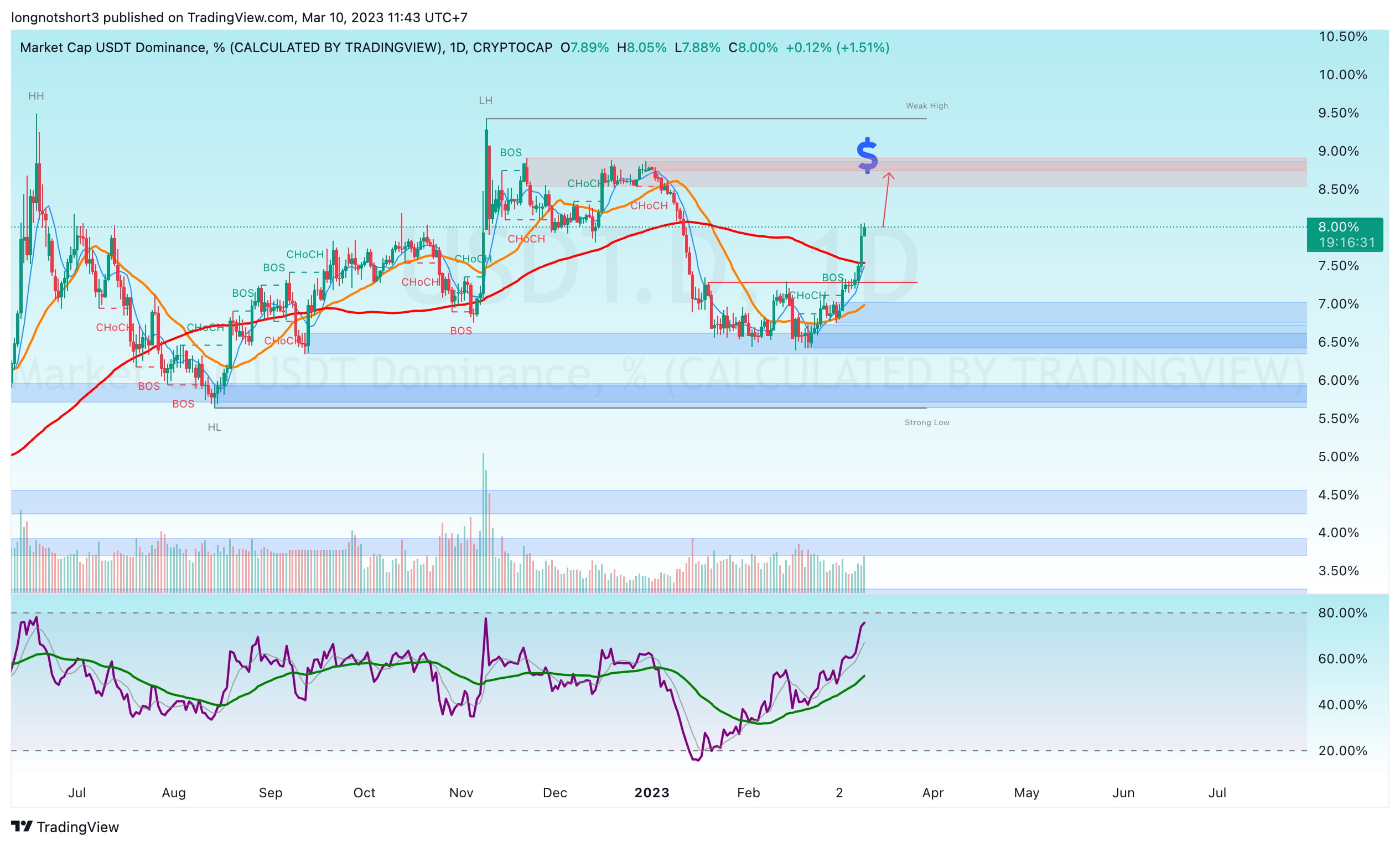Click the 6.00% price axis label
Image resolution: width=1400 pixels, height=846 pixels.
pos(1339,380)
